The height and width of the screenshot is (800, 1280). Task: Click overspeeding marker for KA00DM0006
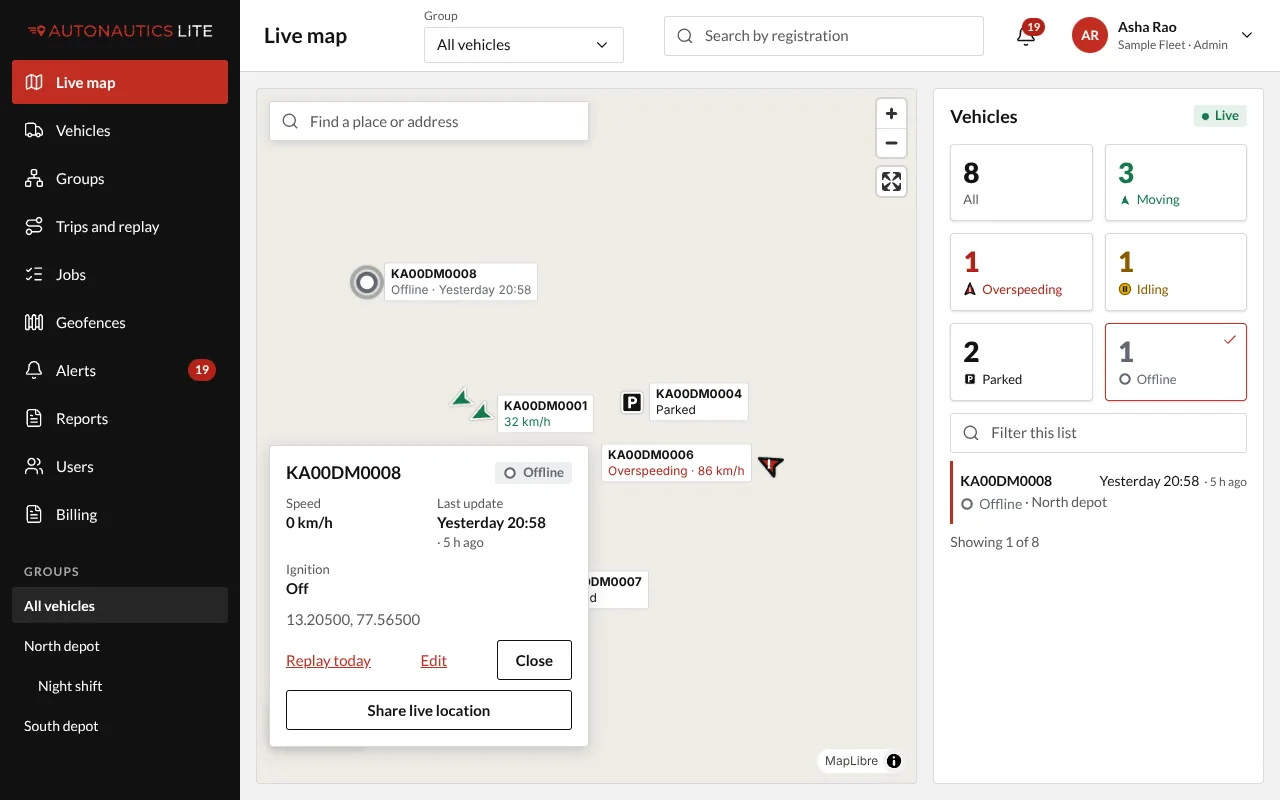pos(770,465)
